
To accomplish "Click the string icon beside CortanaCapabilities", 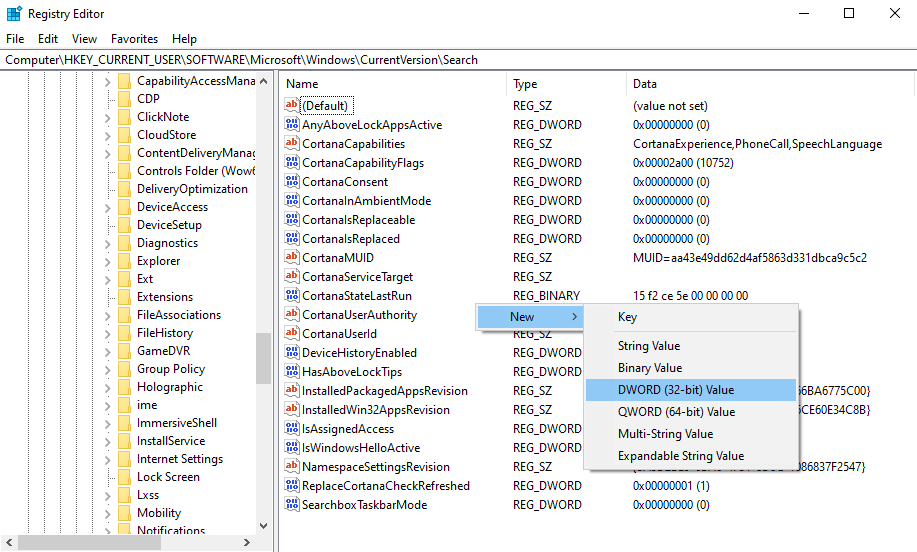I will point(291,143).
